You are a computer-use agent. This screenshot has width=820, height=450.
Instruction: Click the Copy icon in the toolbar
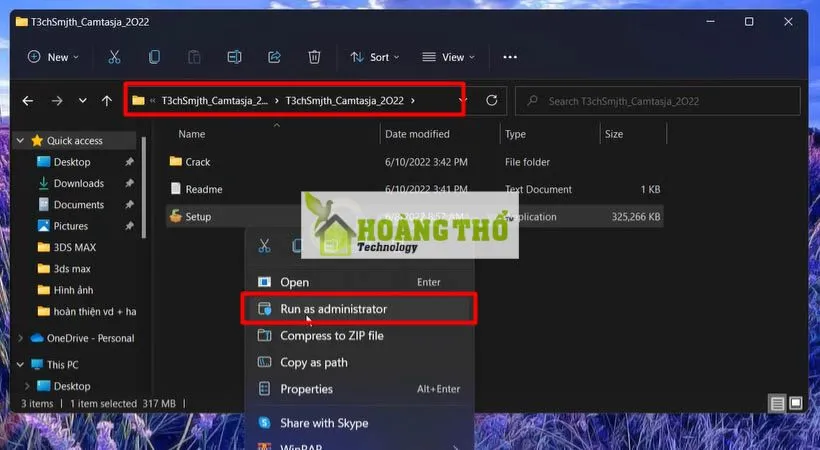pos(154,57)
